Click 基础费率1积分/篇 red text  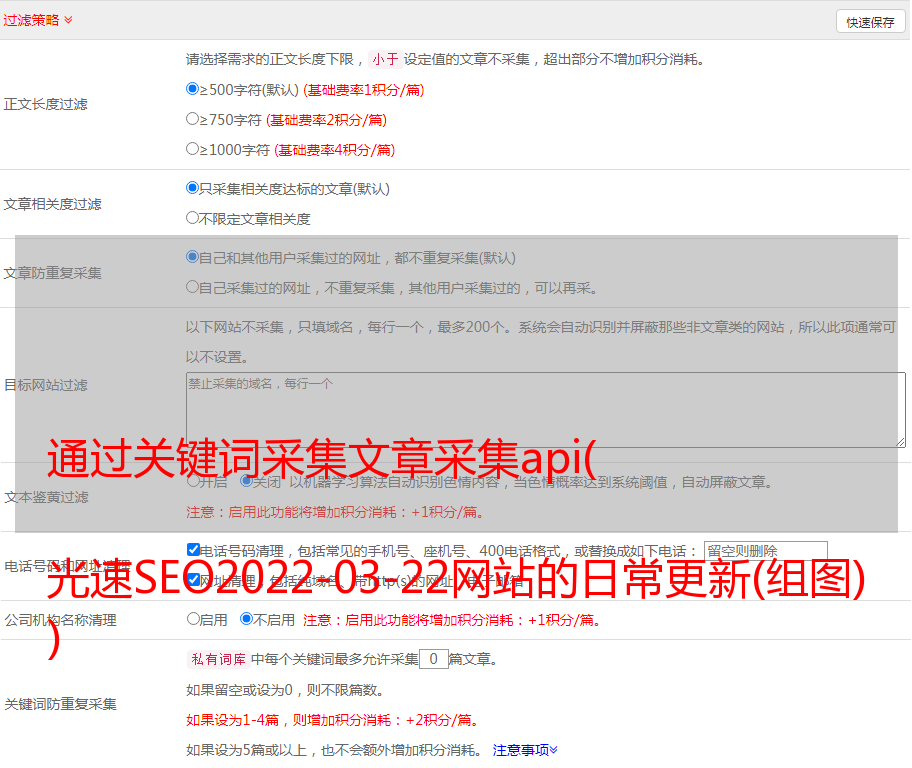[364, 90]
